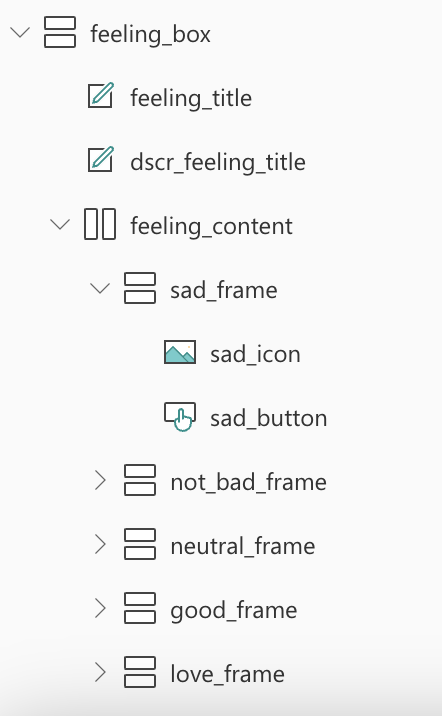Click the feeling_box vertical container icon
442x716 pixels.
60,32
